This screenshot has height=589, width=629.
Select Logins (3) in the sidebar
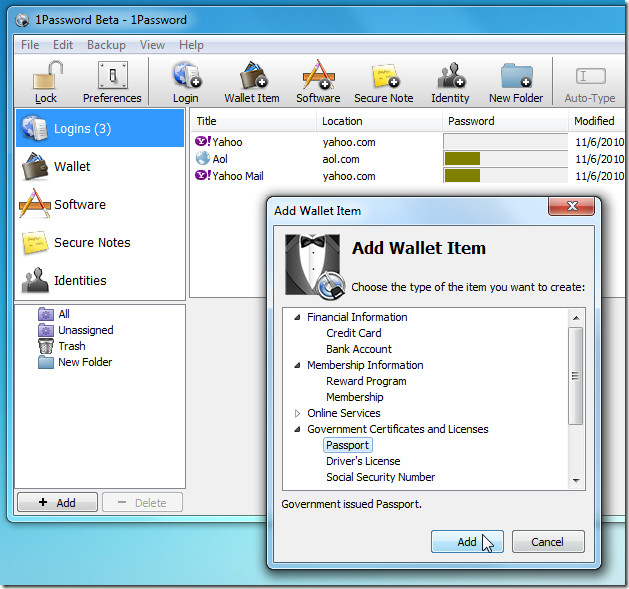pos(100,128)
